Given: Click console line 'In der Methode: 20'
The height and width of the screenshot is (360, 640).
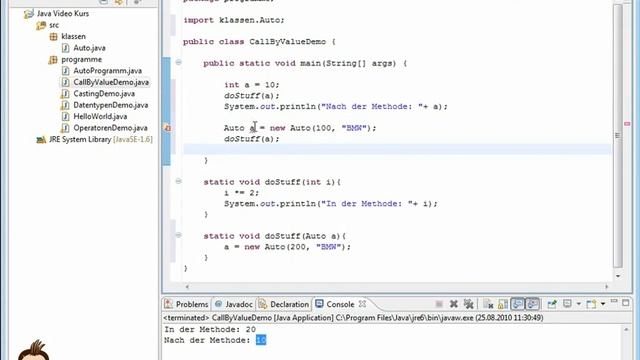Looking at the screenshot, I should (210, 329).
